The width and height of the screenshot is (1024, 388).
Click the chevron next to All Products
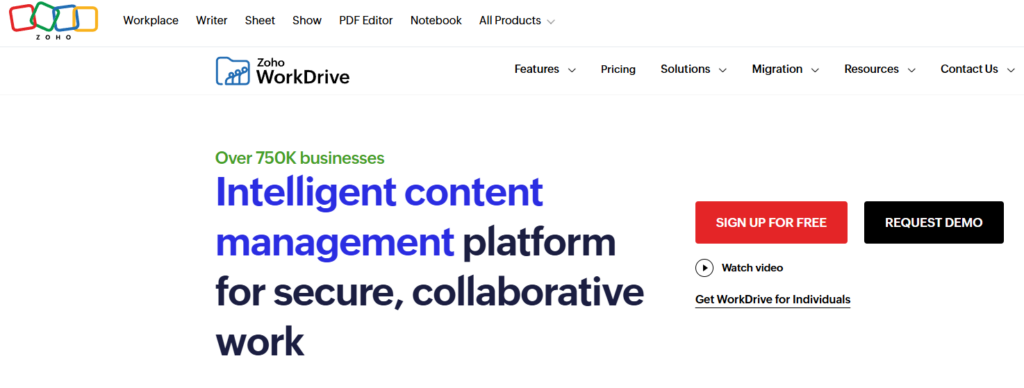(551, 22)
